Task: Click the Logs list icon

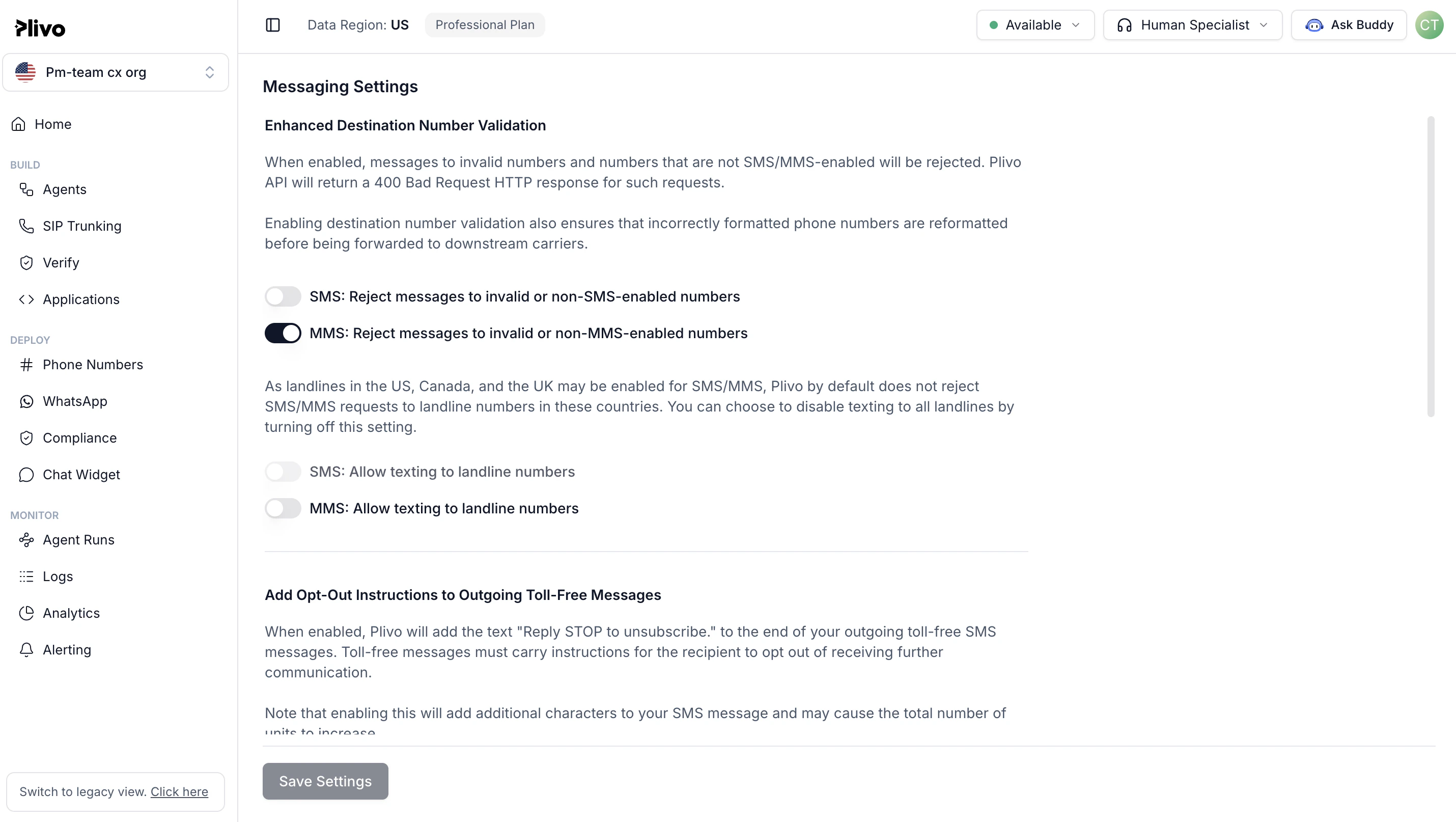Action: pyautogui.click(x=26, y=577)
